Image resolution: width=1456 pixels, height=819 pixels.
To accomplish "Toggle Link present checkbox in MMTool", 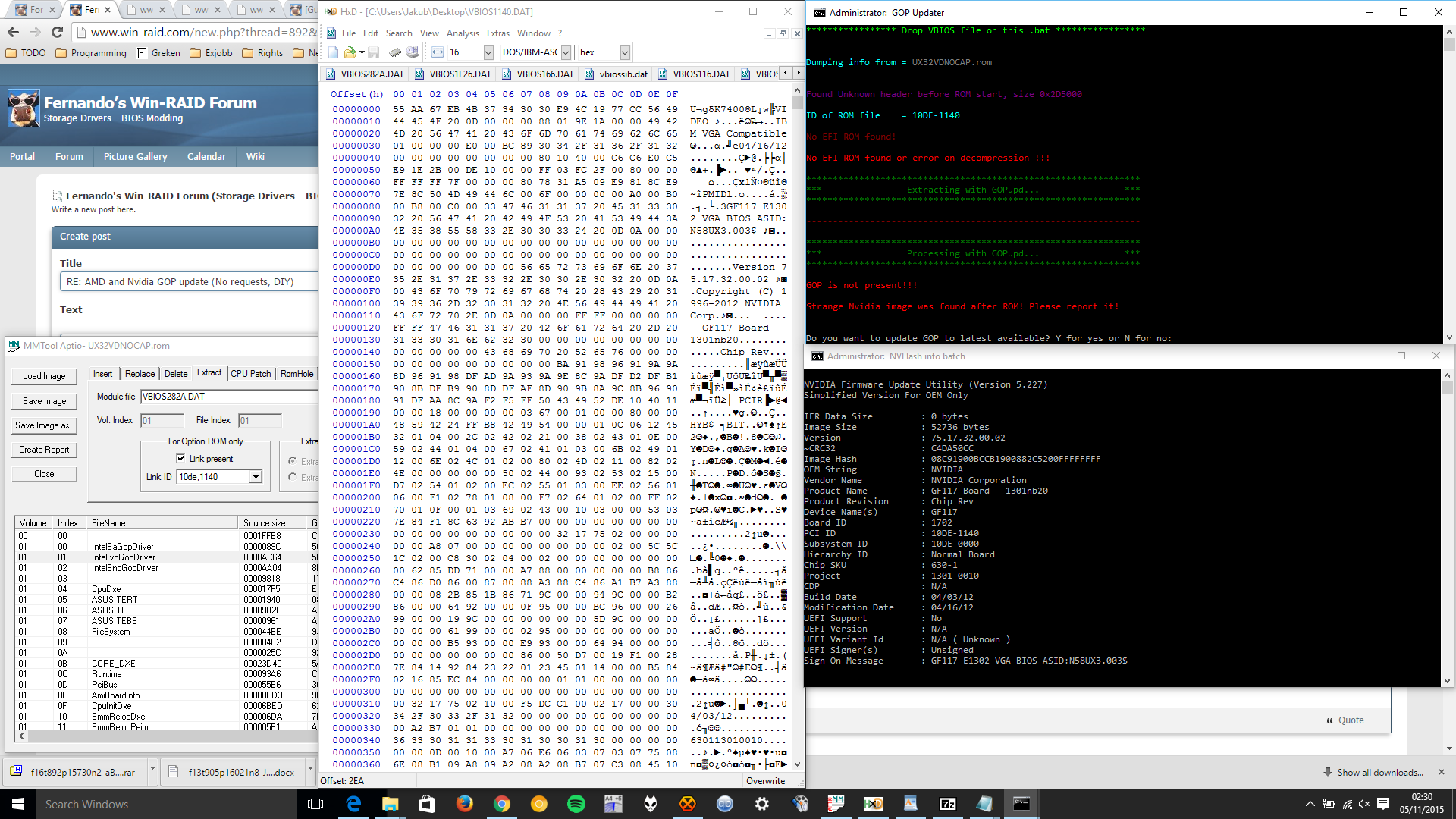I will point(180,458).
